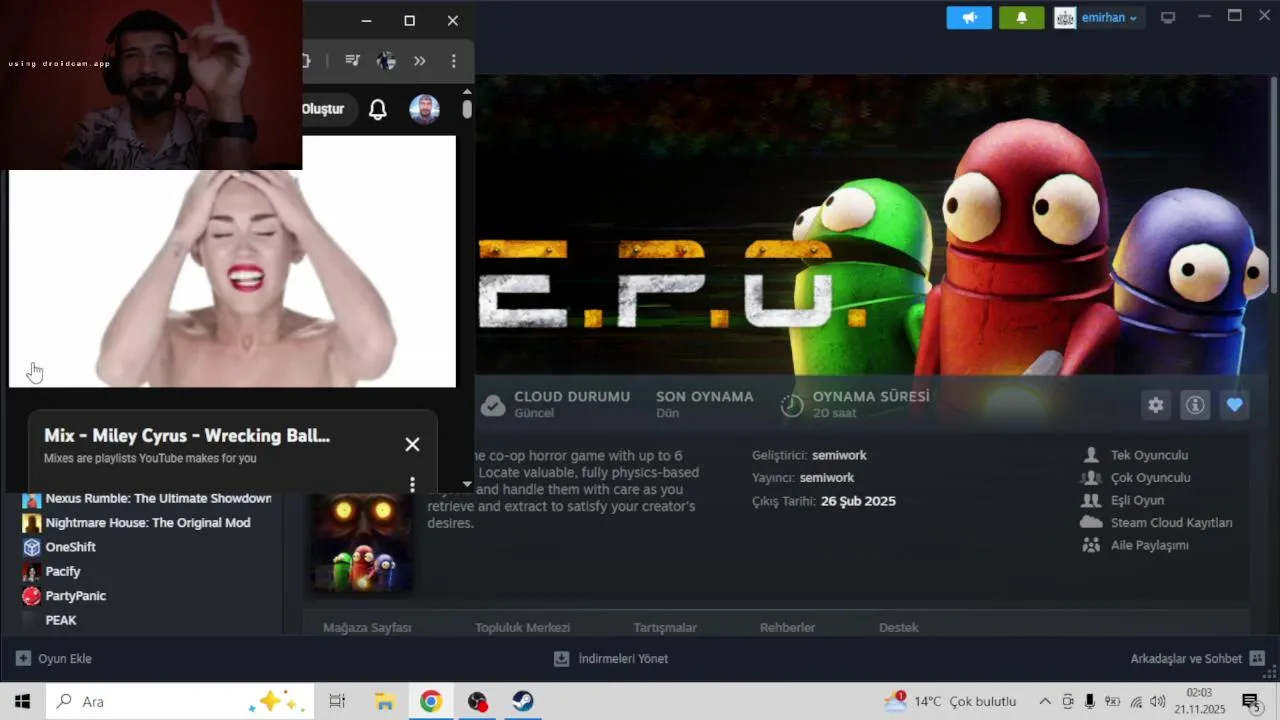The height and width of the screenshot is (720, 1280).
Task: Open Chrome three-dot menu
Action: pyautogui.click(x=453, y=61)
